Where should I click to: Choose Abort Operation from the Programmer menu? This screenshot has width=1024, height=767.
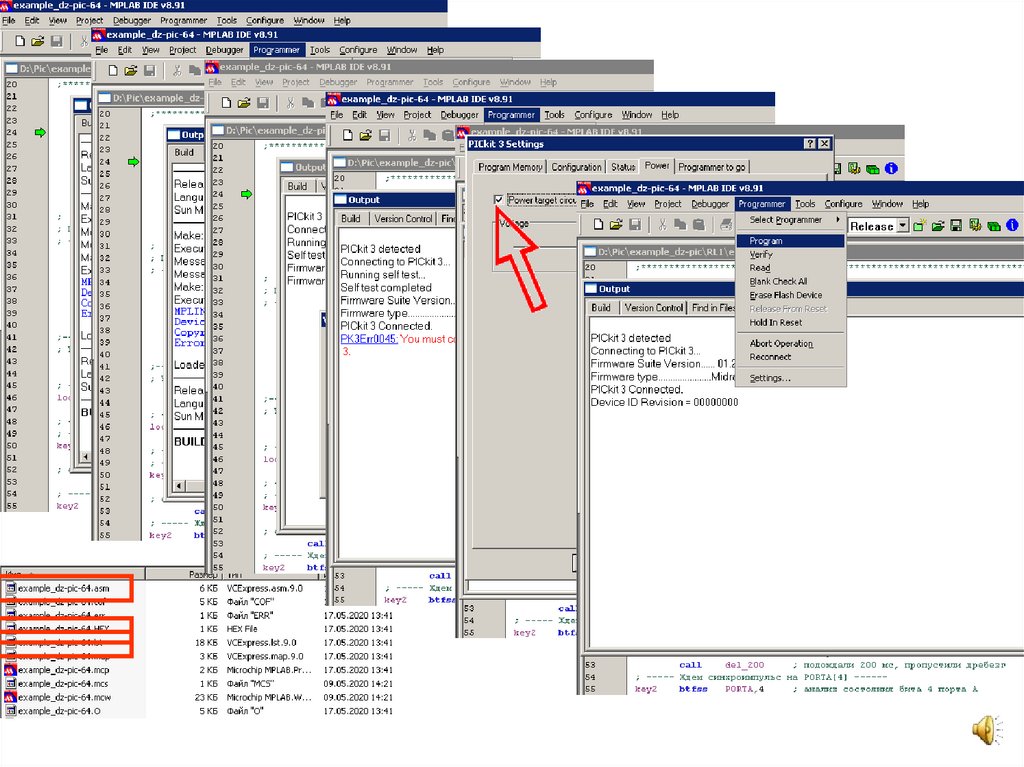[790, 344]
